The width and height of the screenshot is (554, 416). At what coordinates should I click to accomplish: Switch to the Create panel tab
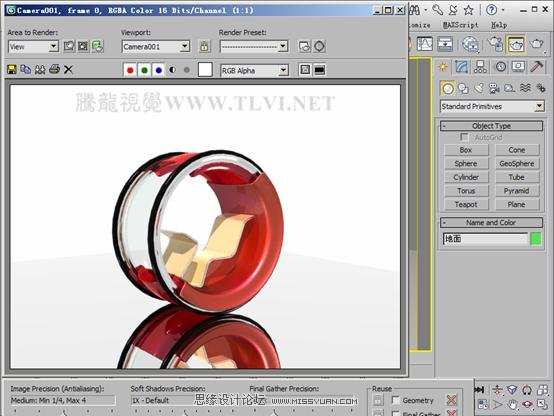[x=443, y=67]
